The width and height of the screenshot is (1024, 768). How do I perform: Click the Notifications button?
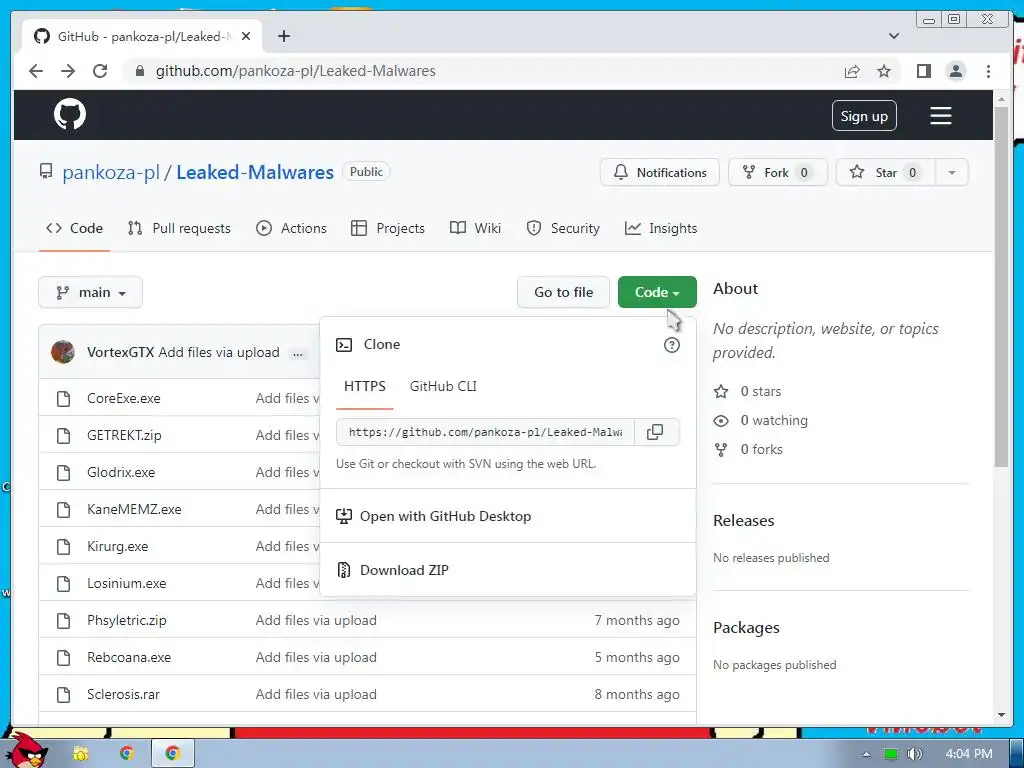(x=660, y=172)
